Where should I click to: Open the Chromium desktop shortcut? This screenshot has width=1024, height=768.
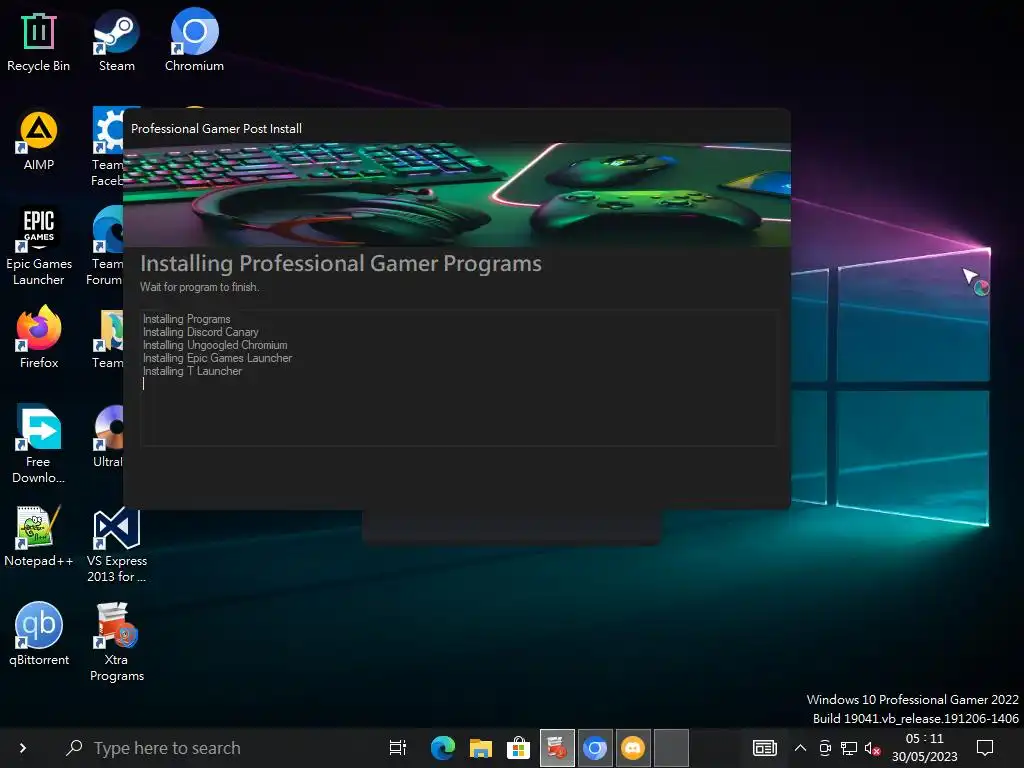click(194, 42)
